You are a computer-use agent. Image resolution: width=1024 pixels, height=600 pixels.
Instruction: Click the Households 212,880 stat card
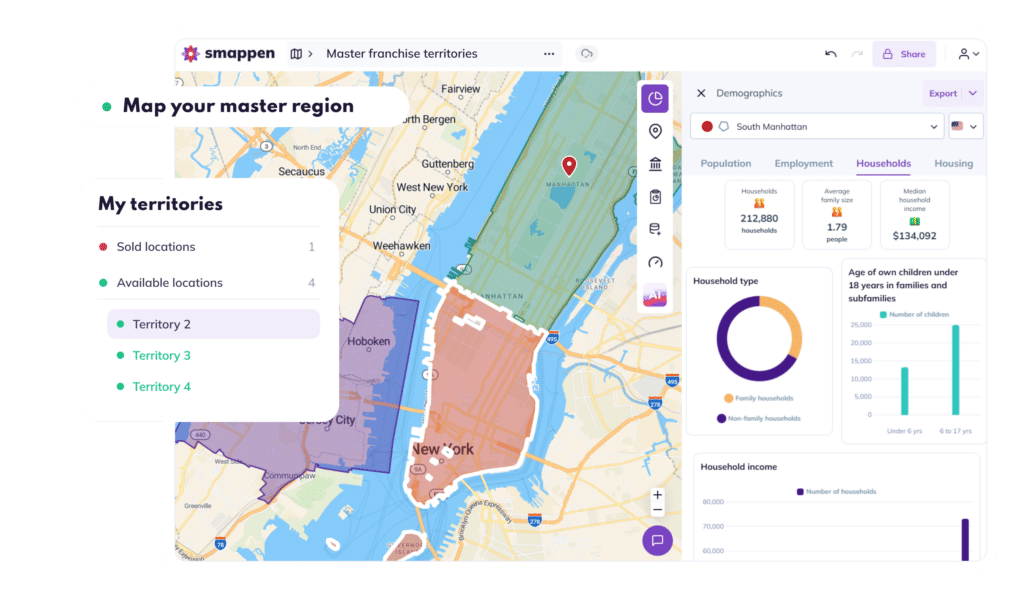759,214
